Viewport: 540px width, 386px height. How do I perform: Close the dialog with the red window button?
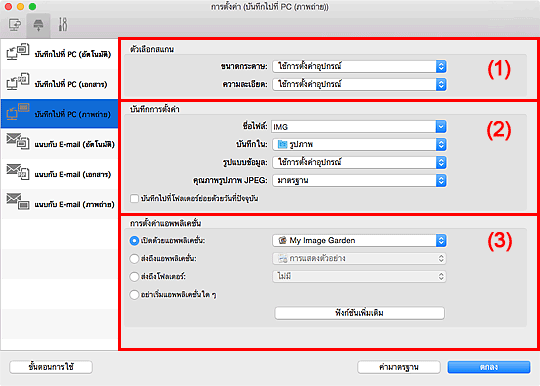coord(9,7)
